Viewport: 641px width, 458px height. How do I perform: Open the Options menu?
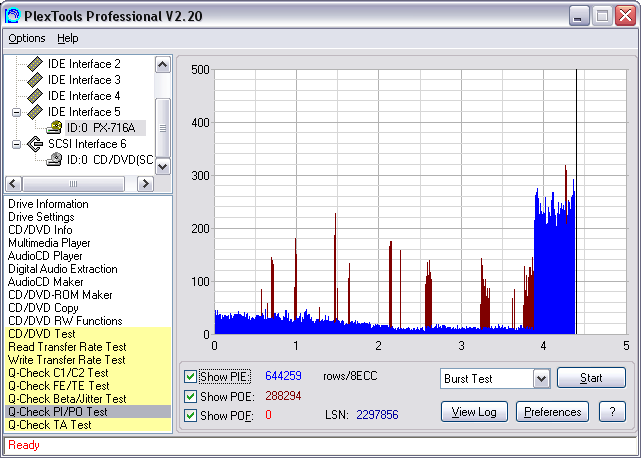click(x=27, y=38)
